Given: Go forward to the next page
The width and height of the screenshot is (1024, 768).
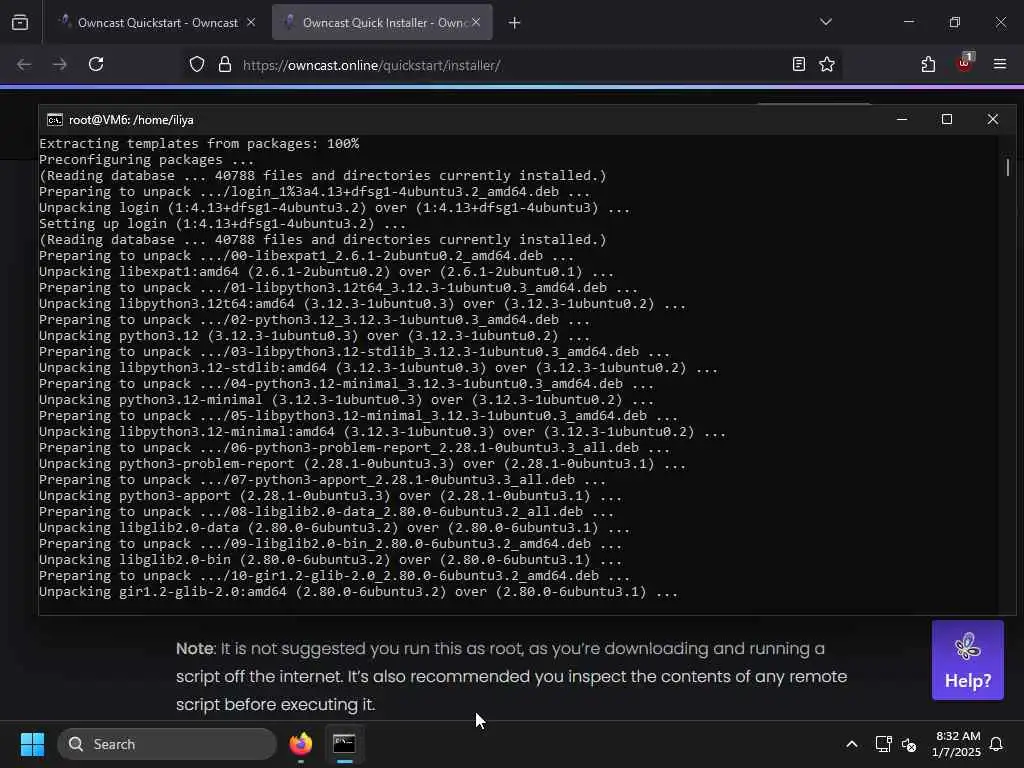Looking at the screenshot, I should (x=59, y=65).
